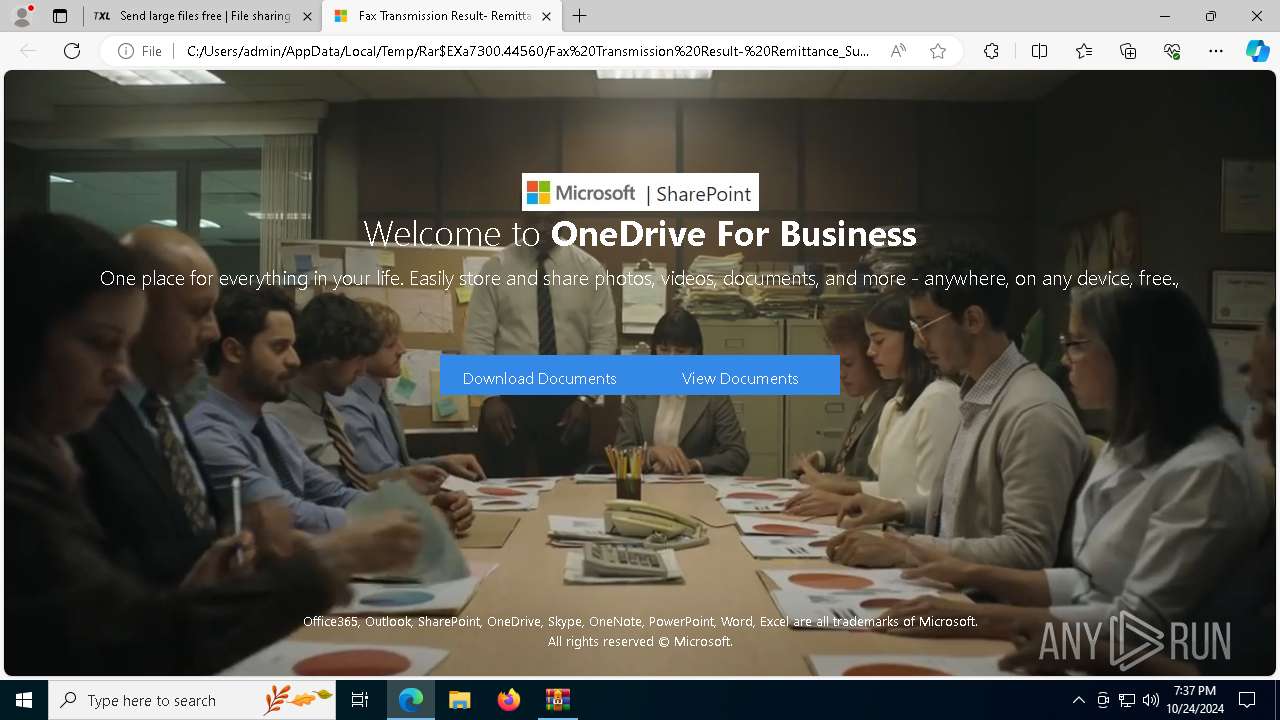Screen dimensions: 1280x720
Task: Open a new browser tab
Action: pos(580,16)
